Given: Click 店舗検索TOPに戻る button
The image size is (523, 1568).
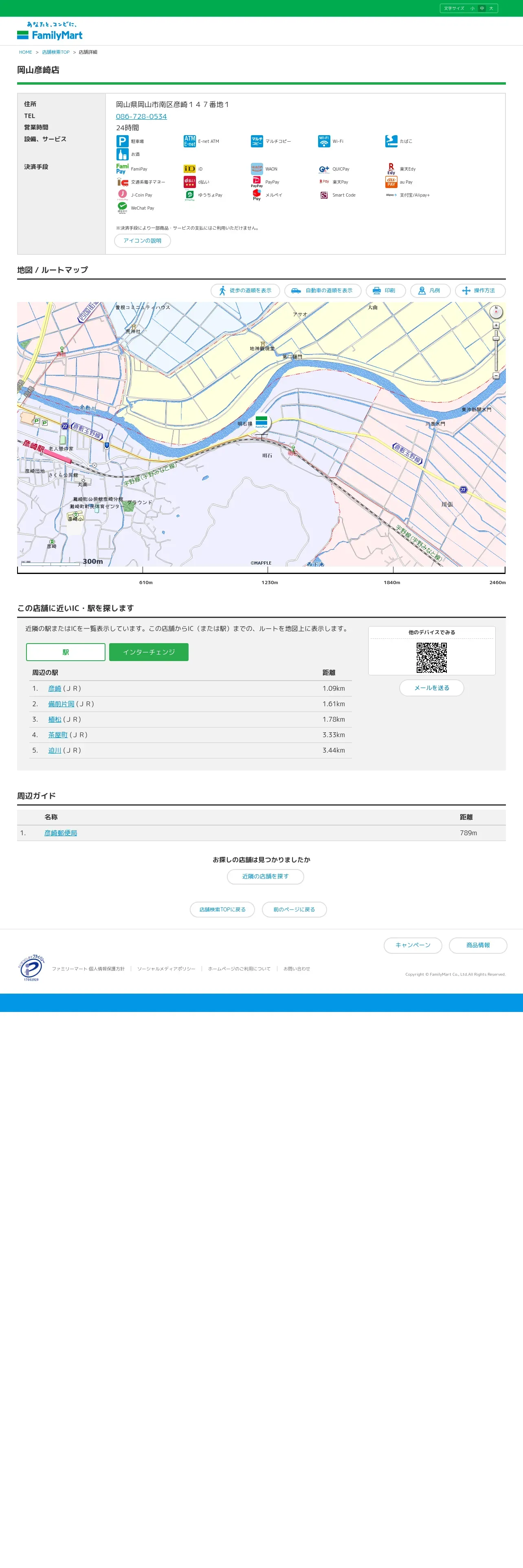Looking at the screenshot, I should coord(222,909).
